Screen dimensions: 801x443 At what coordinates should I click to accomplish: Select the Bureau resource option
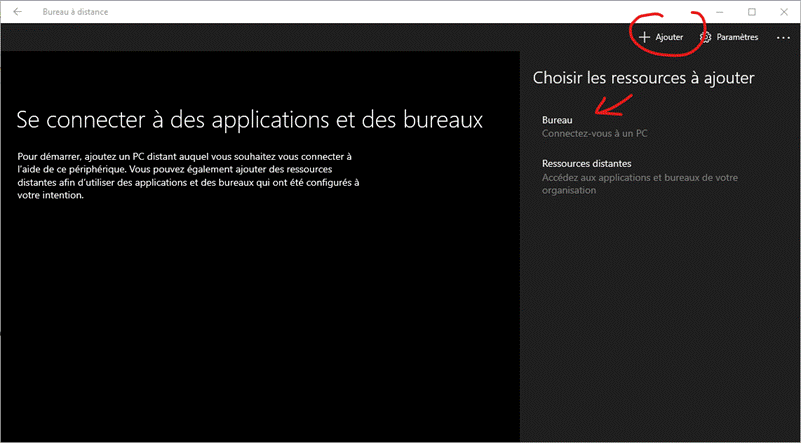pyautogui.click(x=557, y=119)
